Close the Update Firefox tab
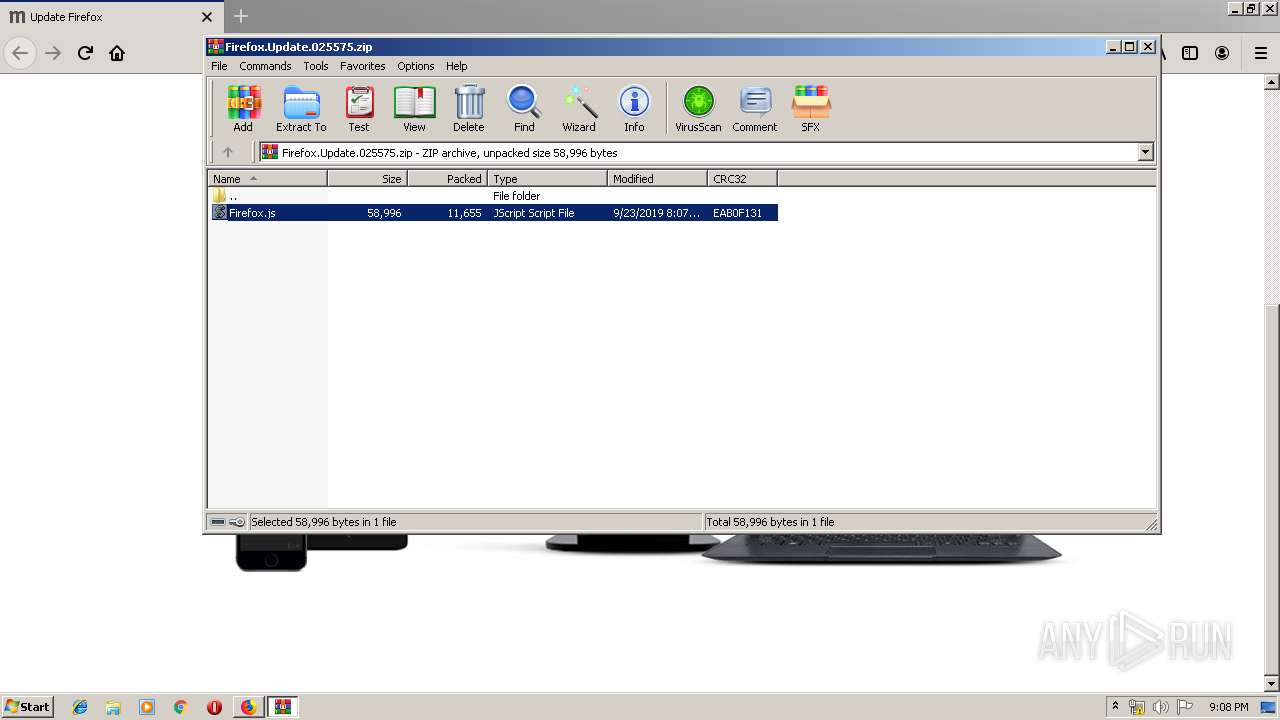Image resolution: width=1280 pixels, height=720 pixels. 207,17
